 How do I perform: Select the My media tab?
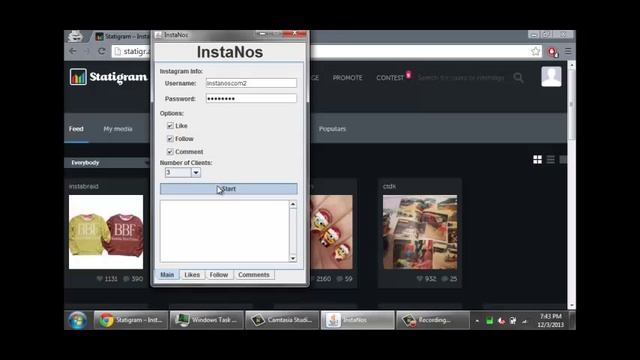pos(118,129)
